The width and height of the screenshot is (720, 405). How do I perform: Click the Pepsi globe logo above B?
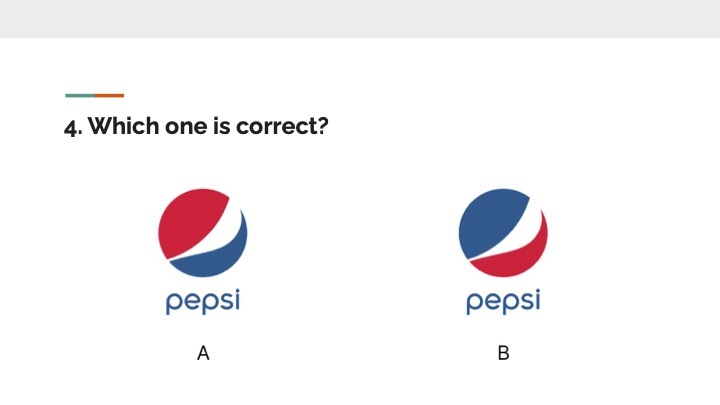pos(503,233)
